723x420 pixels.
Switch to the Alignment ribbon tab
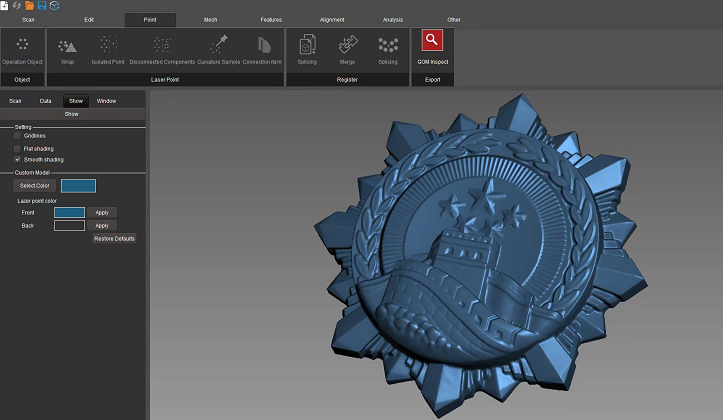[x=332, y=20]
